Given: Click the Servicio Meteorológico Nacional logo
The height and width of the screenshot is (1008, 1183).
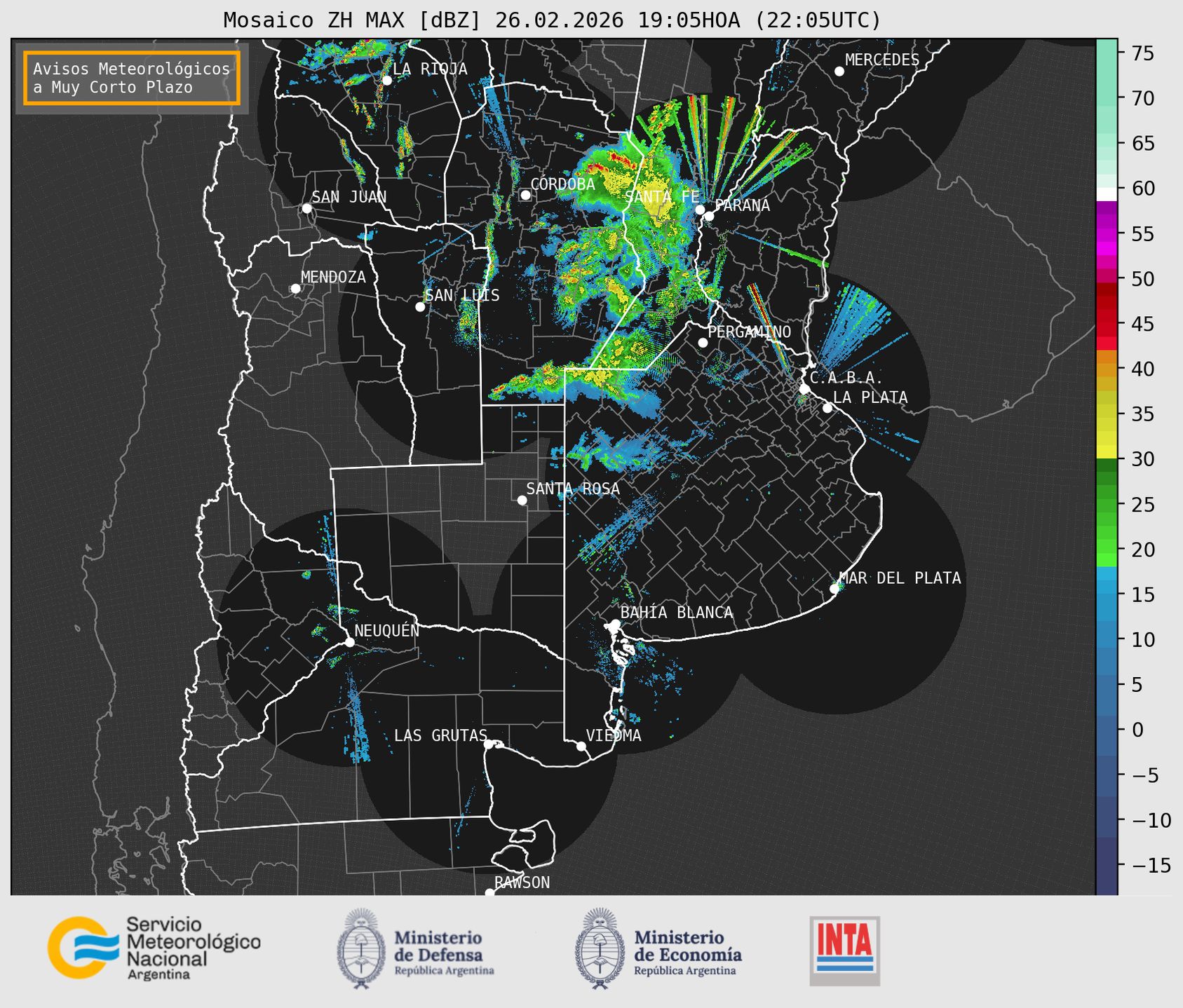Looking at the screenshot, I should pos(154,948).
